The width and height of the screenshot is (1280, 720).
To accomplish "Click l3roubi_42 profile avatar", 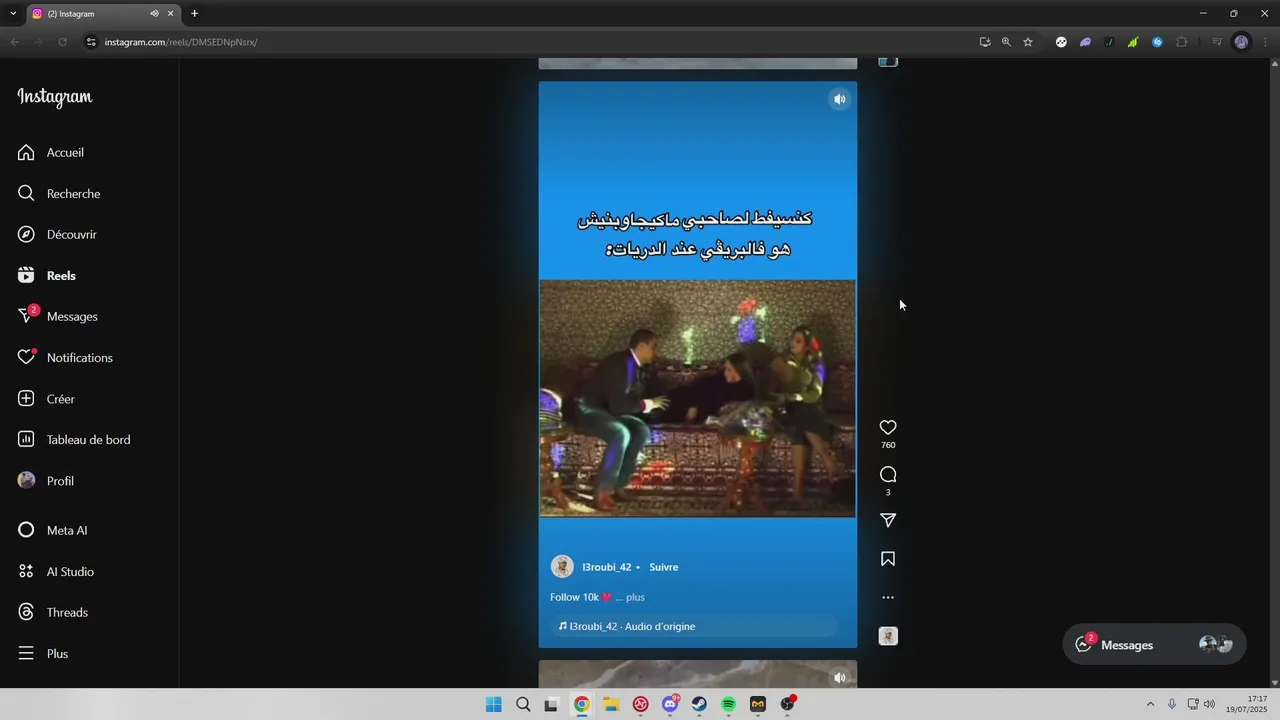I will pyautogui.click(x=562, y=567).
